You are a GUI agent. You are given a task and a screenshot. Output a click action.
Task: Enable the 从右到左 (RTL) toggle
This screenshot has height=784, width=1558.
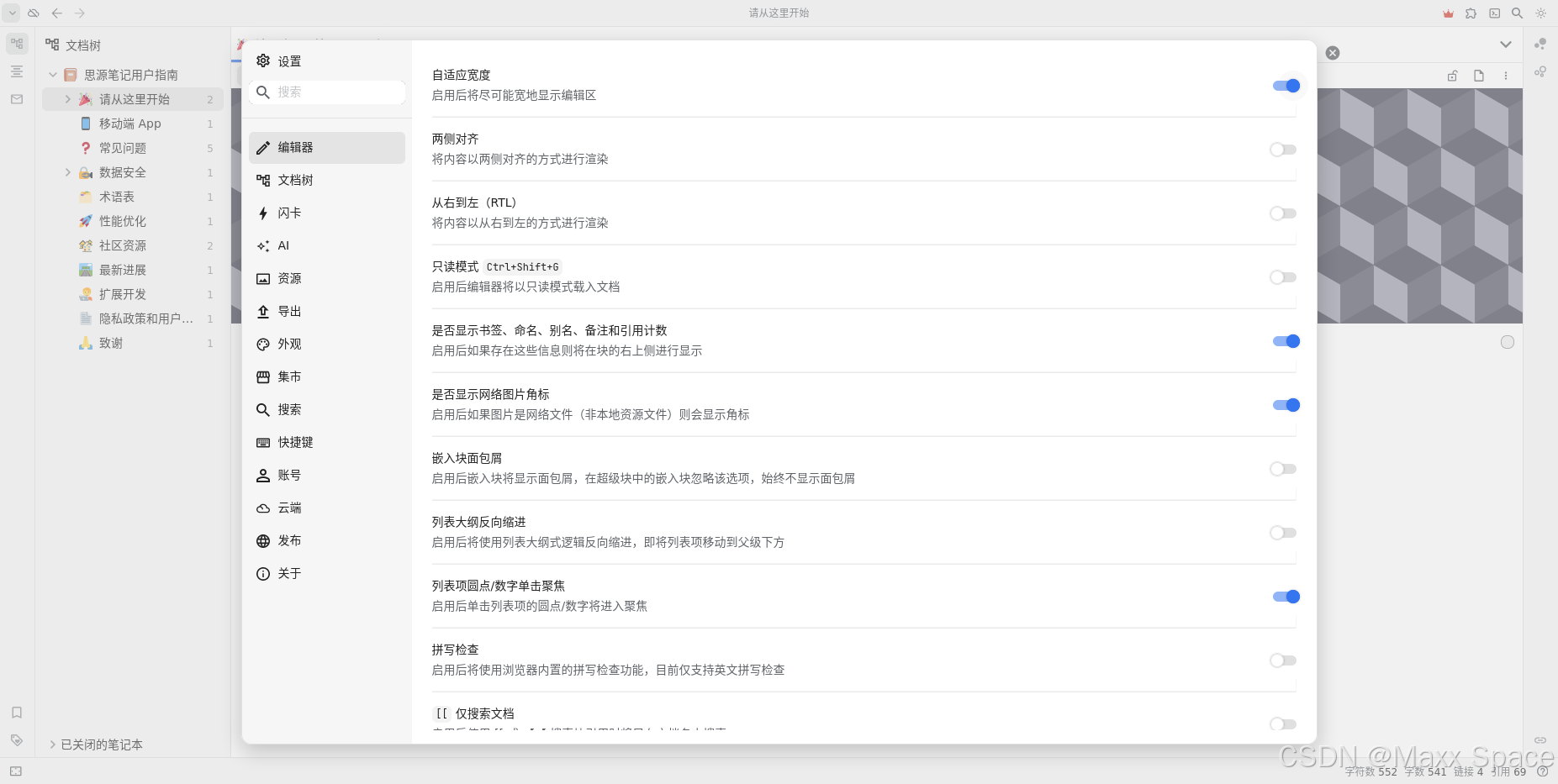click(1283, 213)
